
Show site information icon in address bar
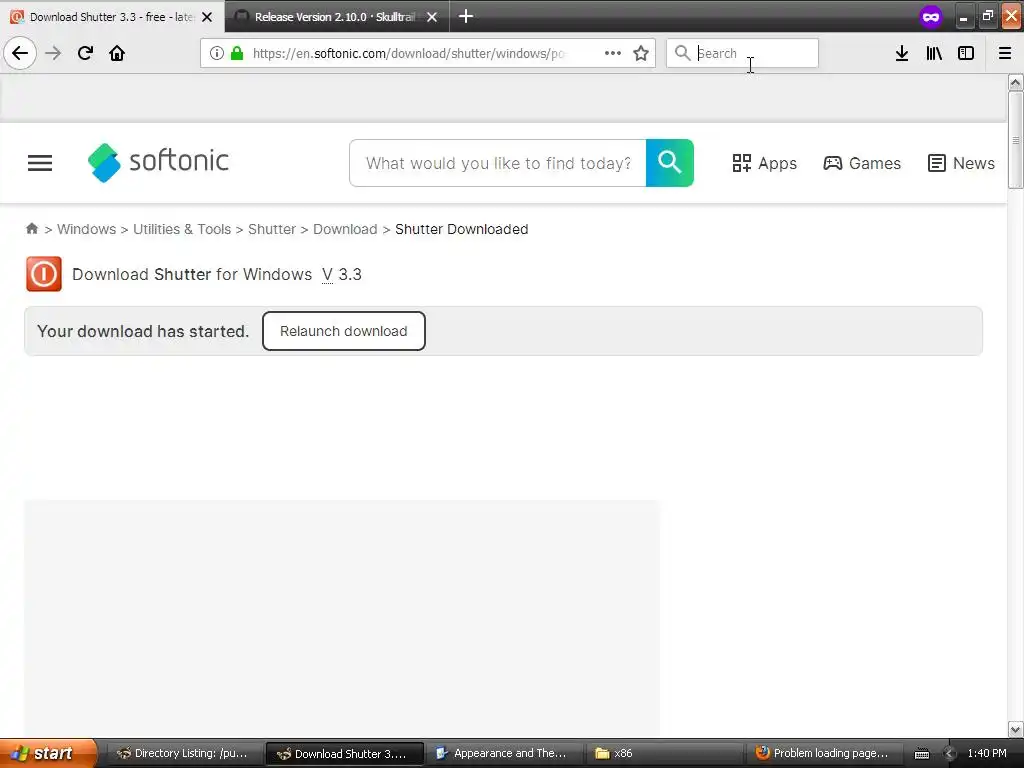pyautogui.click(x=216, y=53)
